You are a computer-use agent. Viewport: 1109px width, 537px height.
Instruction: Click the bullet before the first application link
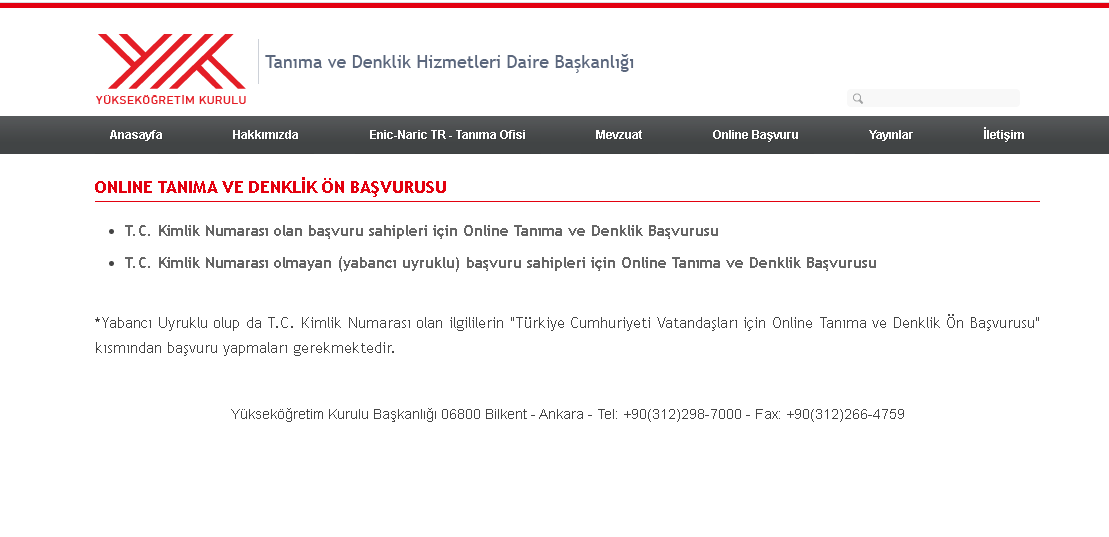112,232
